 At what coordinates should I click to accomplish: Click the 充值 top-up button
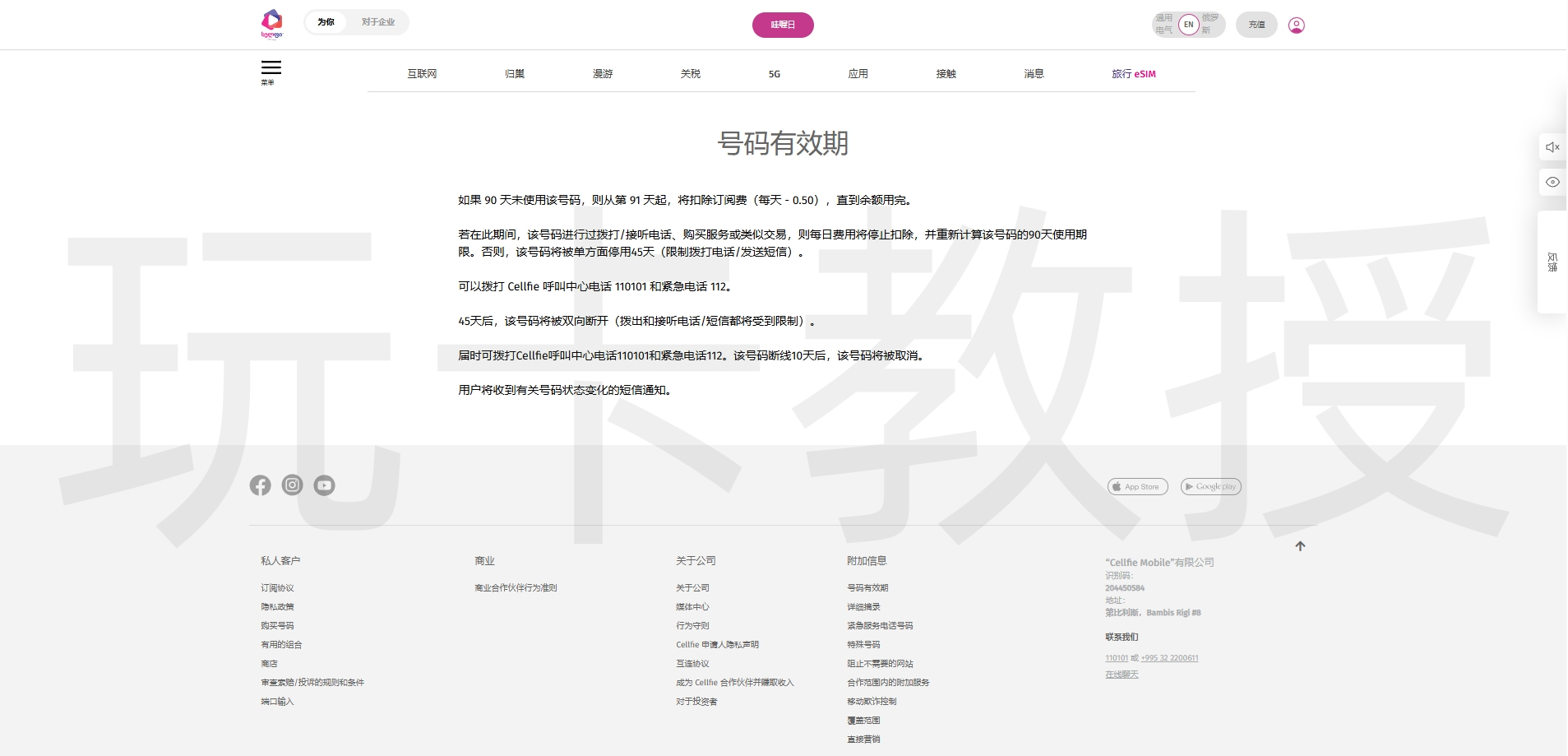click(x=1256, y=25)
